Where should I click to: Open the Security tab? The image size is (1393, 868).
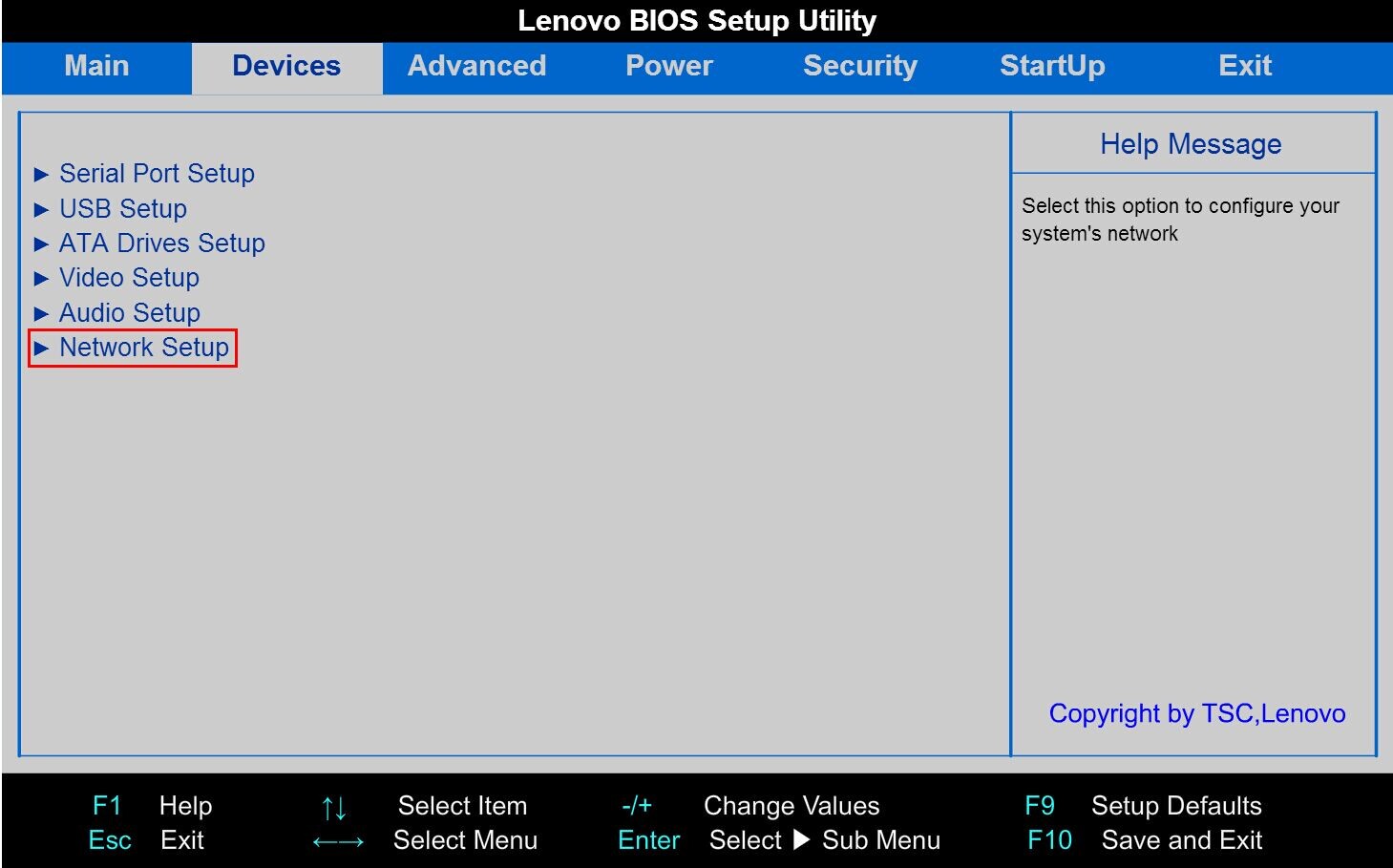(x=859, y=67)
